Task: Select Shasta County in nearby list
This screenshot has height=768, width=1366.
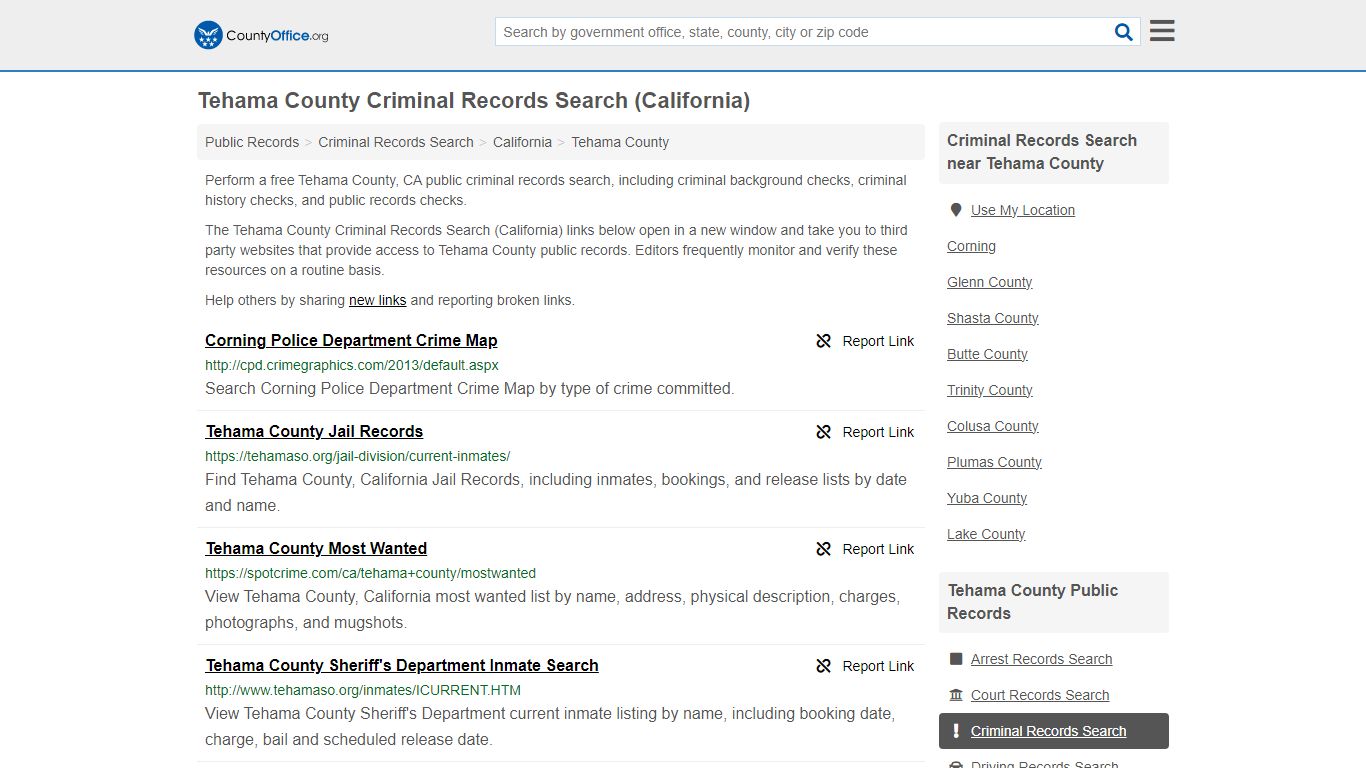Action: click(x=992, y=318)
